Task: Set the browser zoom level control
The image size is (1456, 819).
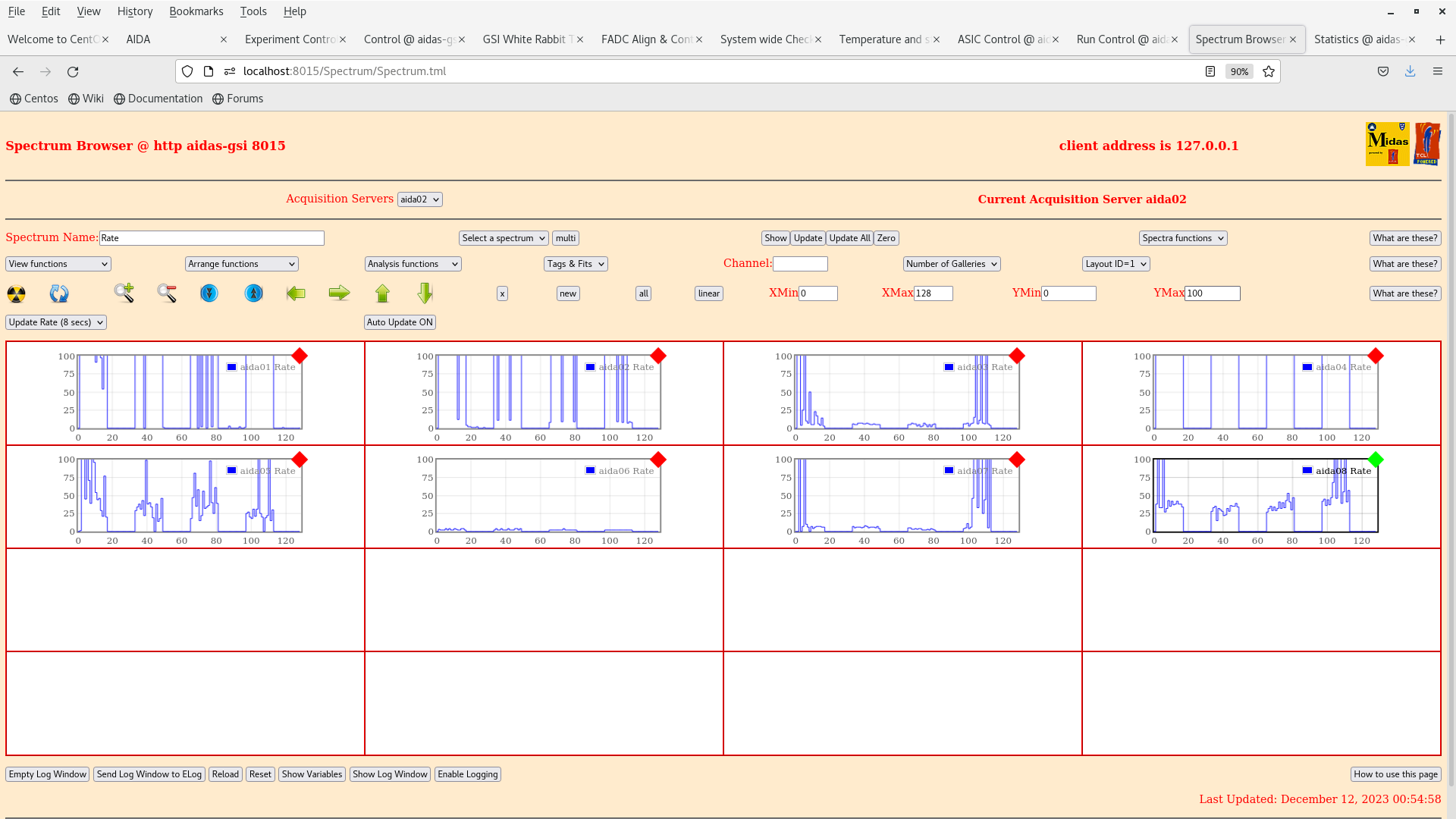Action: pyautogui.click(x=1238, y=71)
